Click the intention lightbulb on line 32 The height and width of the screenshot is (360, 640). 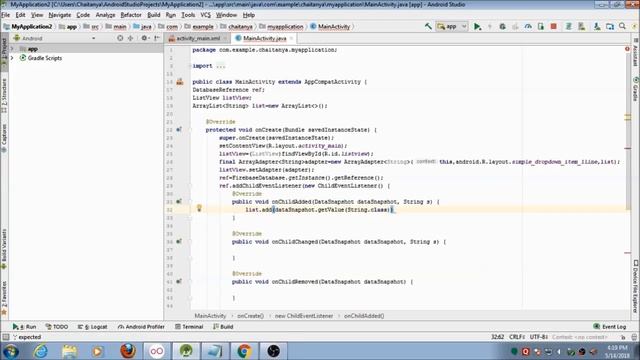[199, 208]
